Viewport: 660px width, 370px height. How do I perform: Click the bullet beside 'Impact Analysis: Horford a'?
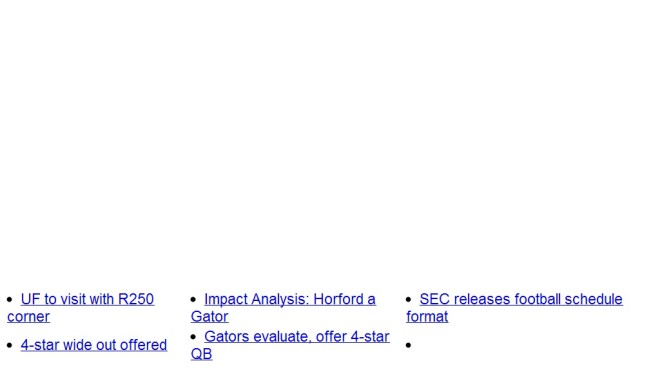[x=193, y=300]
